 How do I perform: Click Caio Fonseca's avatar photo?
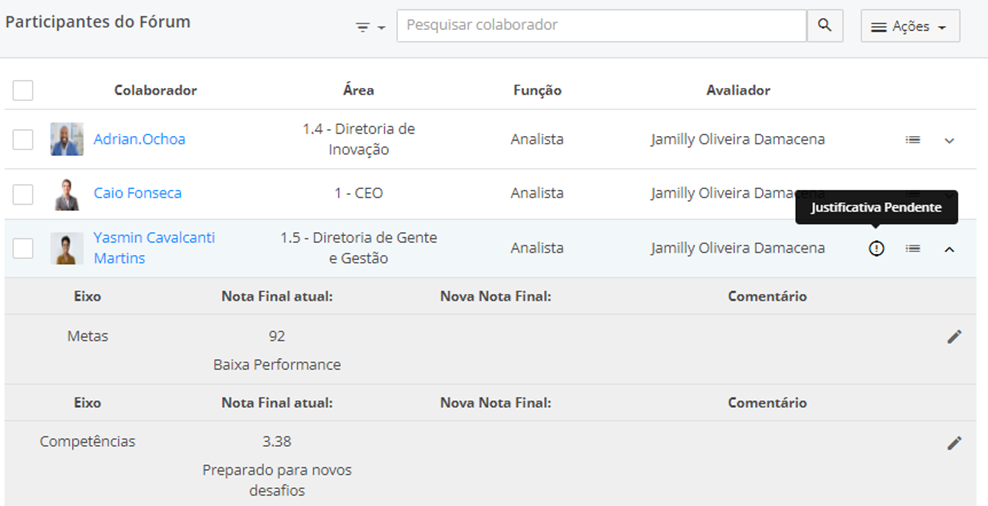67,193
